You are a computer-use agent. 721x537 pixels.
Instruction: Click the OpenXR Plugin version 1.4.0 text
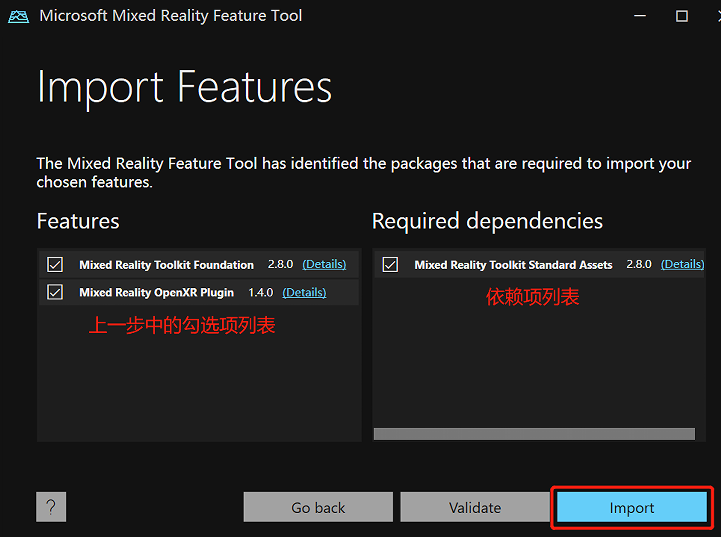tap(258, 293)
